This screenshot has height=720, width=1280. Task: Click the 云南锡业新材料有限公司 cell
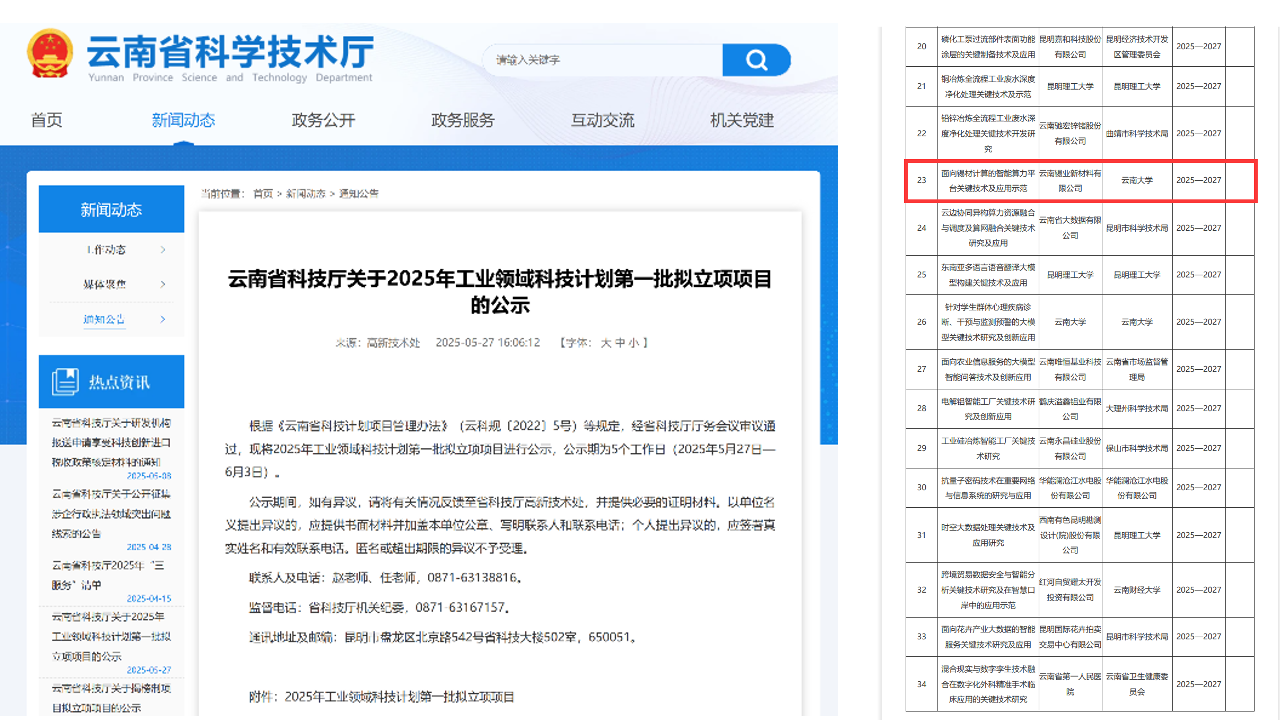(x=1070, y=180)
